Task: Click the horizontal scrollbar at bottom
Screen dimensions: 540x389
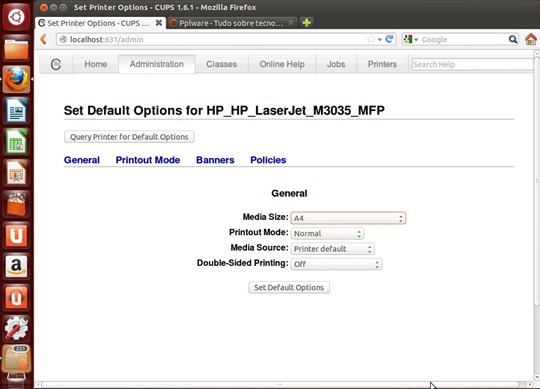Action: pos(280,384)
